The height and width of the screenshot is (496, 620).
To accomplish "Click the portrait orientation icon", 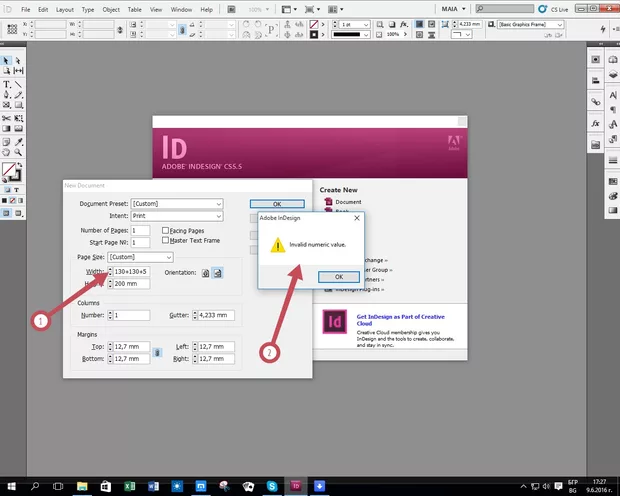I will [x=205, y=272].
